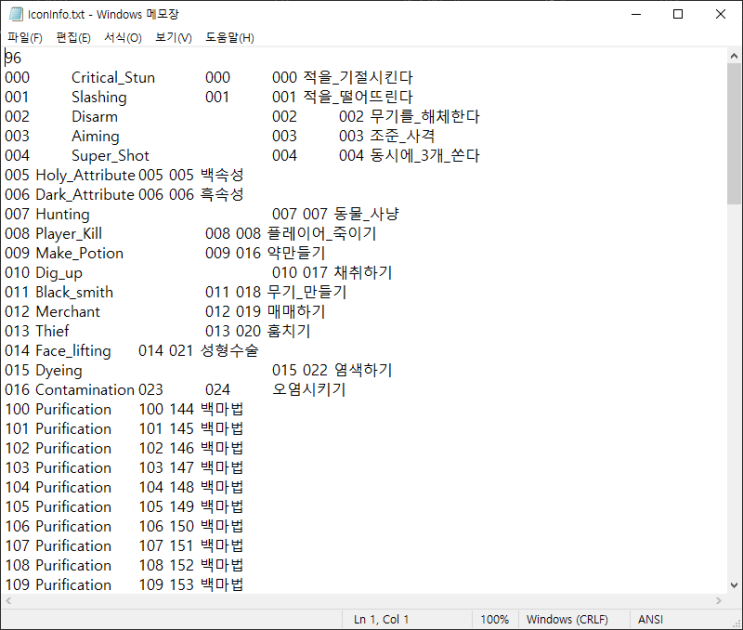743x630 pixels.
Task: Click Korean text '매매하기'
Action: pyautogui.click(x=296, y=312)
